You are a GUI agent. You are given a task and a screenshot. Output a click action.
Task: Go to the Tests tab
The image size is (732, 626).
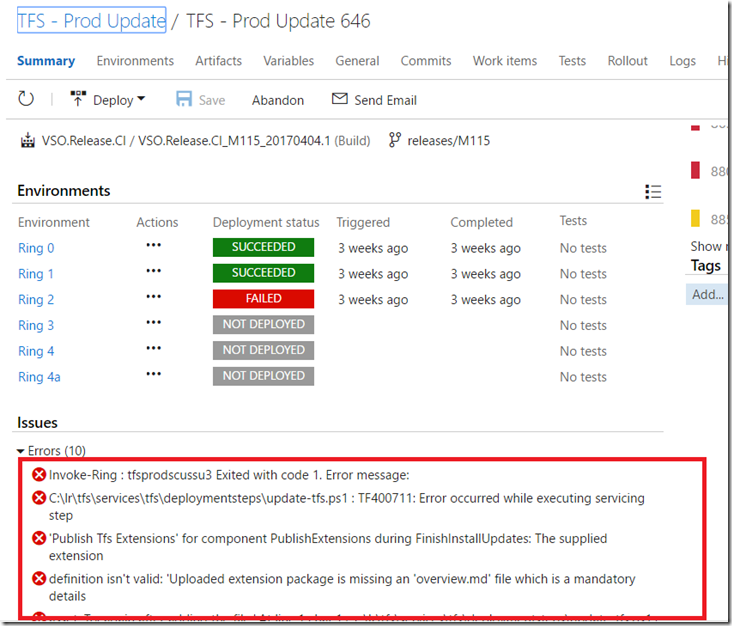click(x=572, y=61)
